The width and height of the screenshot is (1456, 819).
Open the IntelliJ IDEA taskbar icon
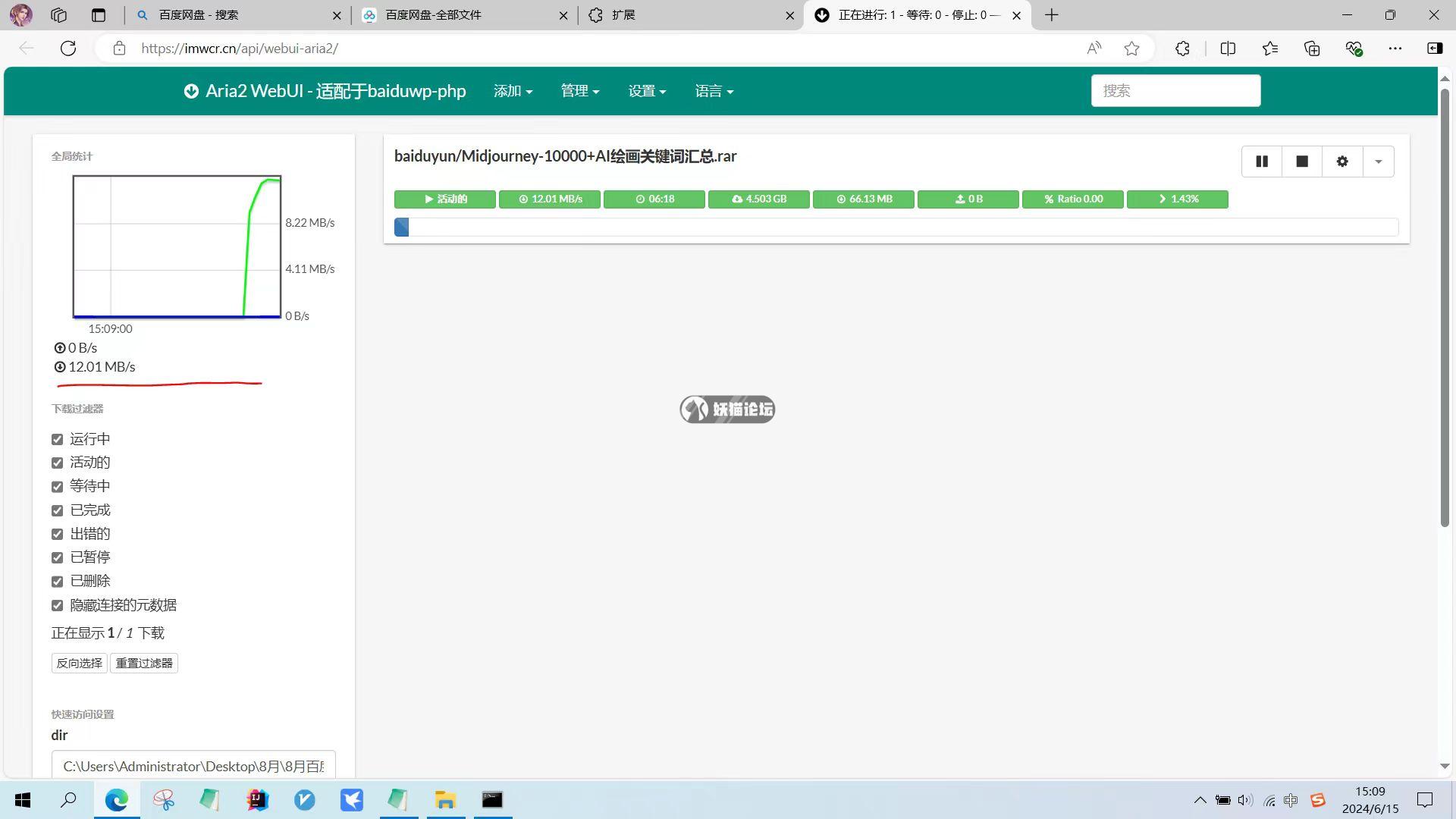pyautogui.click(x=257, y=800)
